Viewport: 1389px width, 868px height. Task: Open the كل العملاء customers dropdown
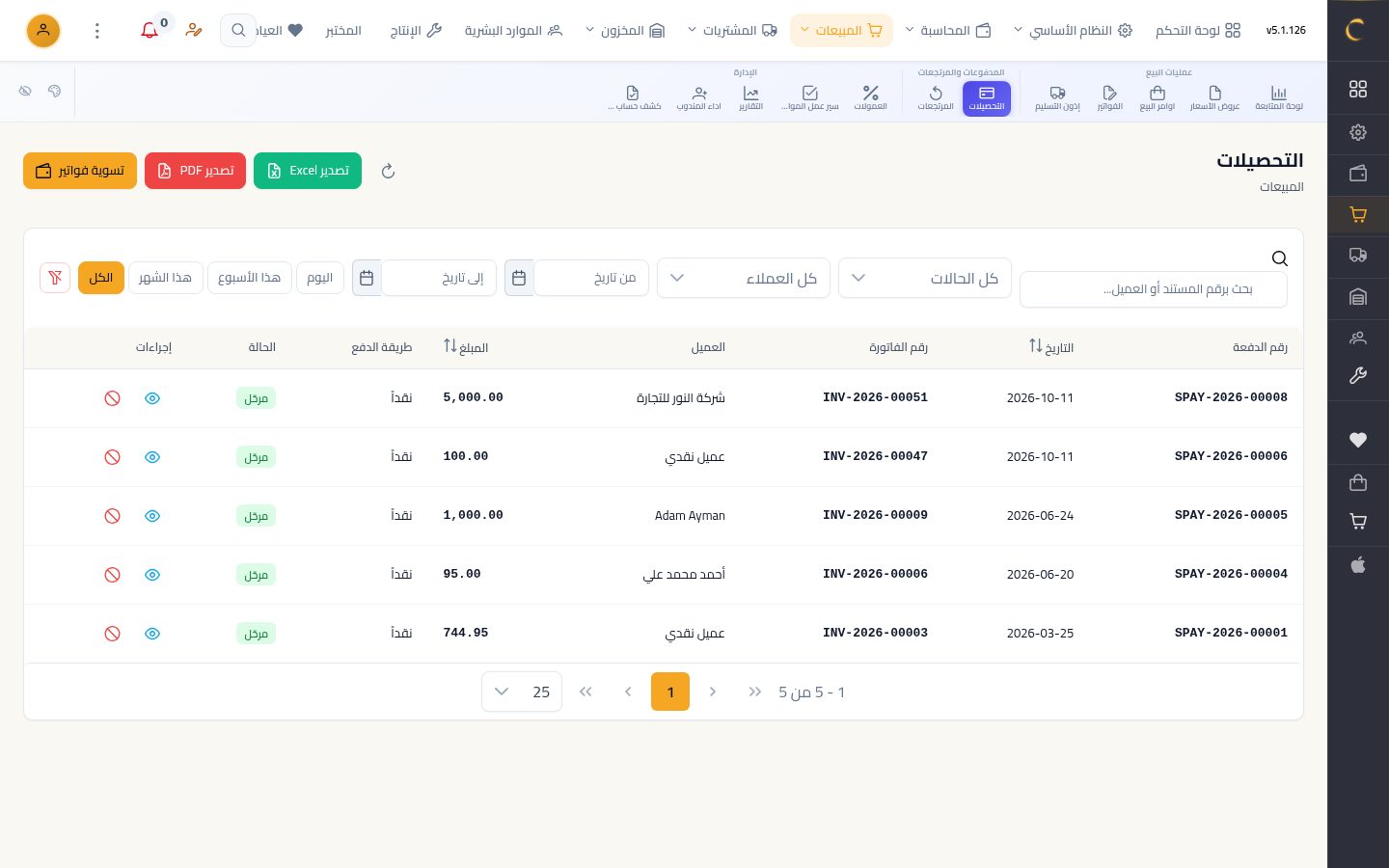[x=744, y=278]
